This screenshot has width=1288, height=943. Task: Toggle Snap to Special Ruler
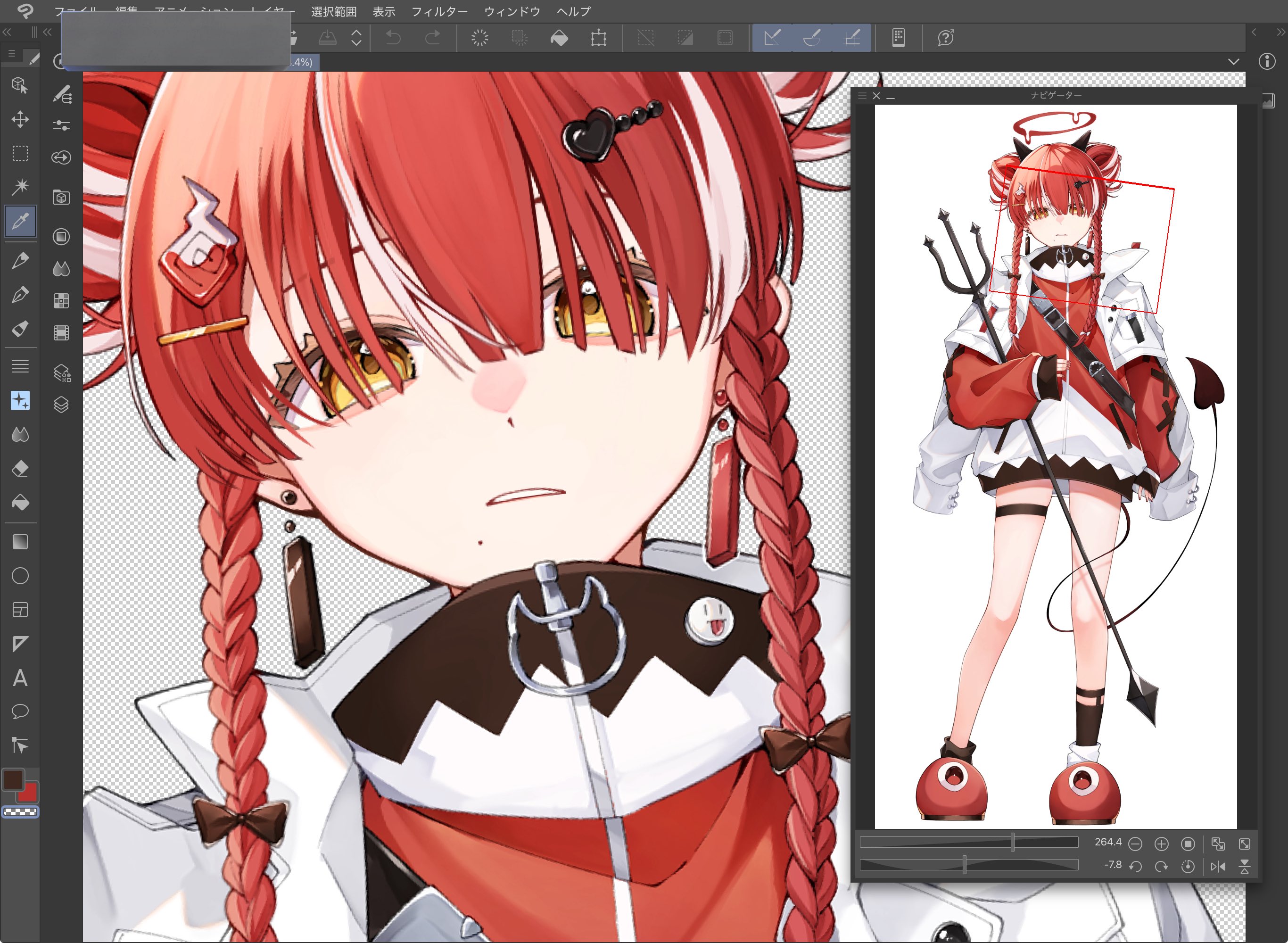pyautogui.click(x=811, y=38)
